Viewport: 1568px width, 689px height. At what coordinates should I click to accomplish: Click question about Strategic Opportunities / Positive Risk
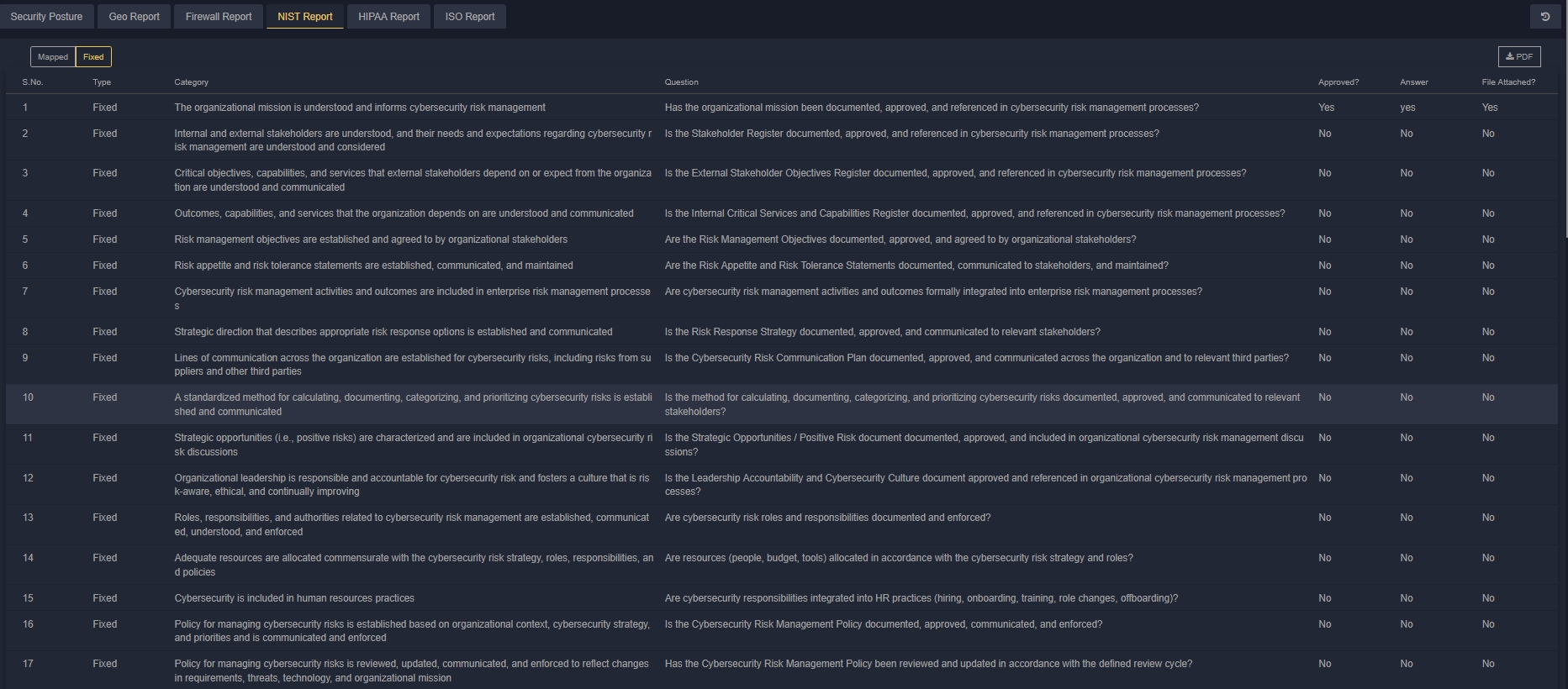[x=985, y=444]
